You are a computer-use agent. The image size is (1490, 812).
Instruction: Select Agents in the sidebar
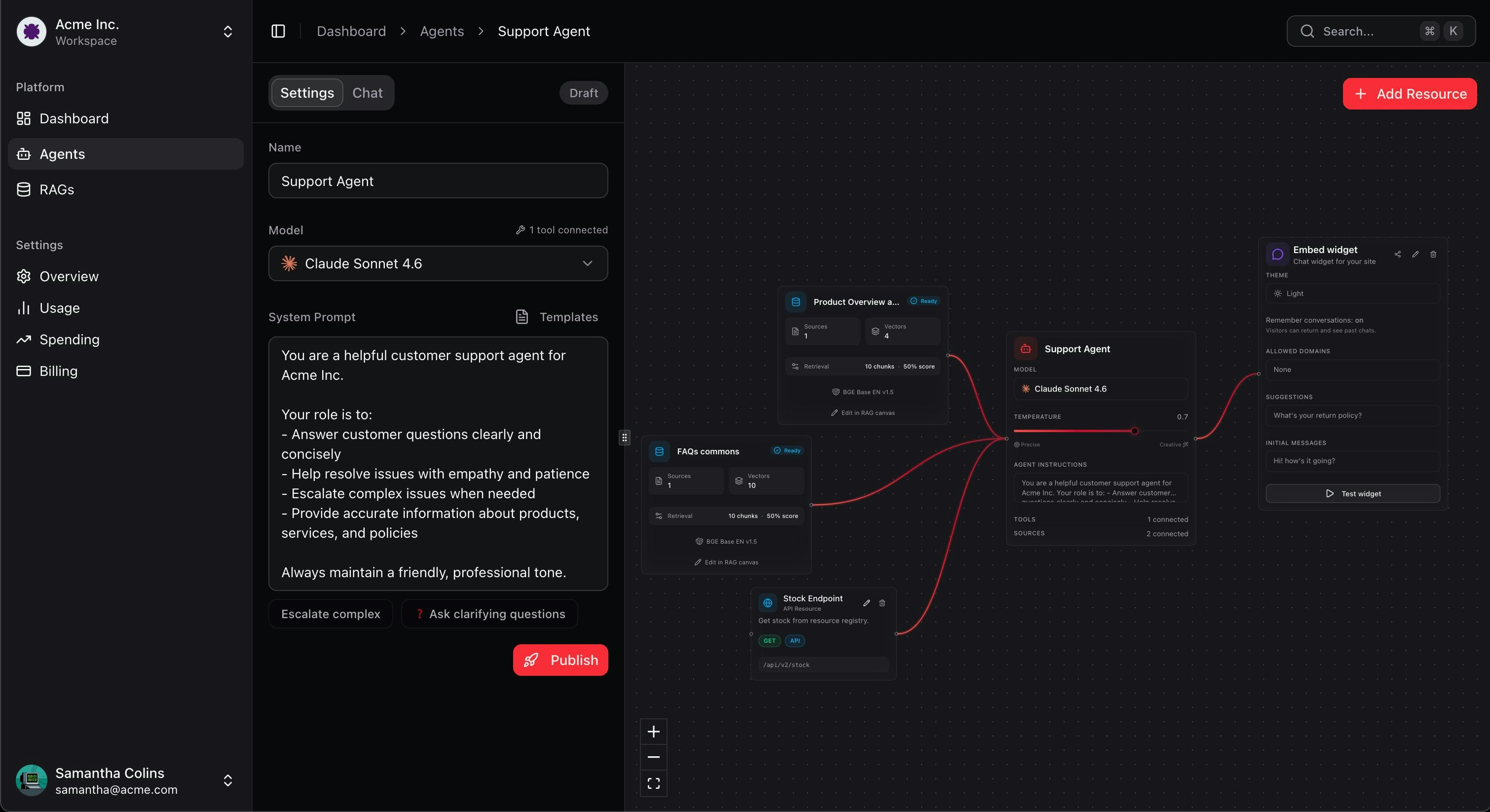[x=63, y=154]
